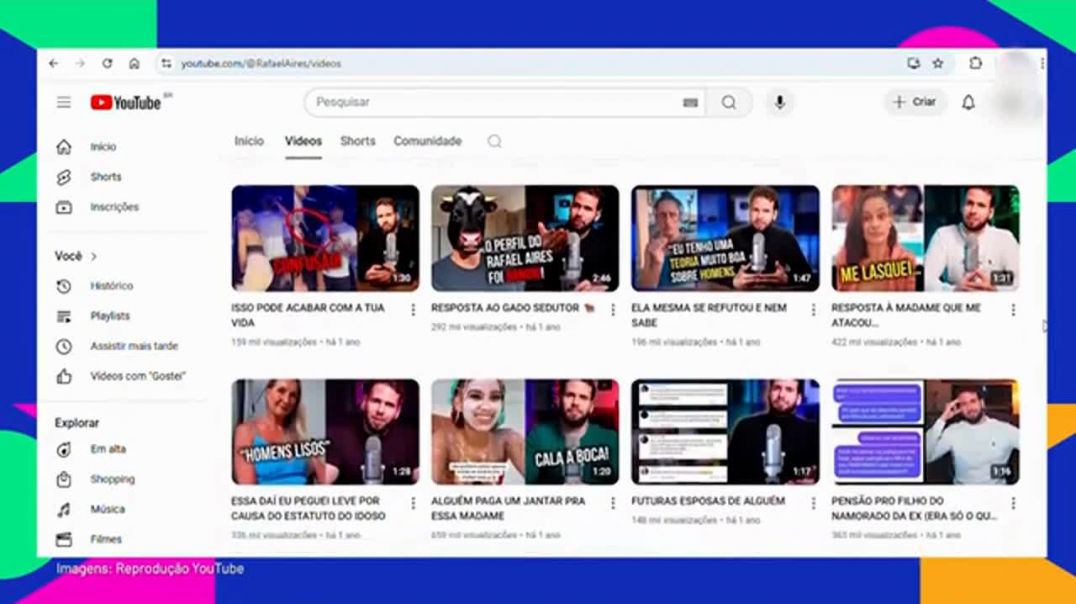1076x604 pixels.
Task: Open the browser extensions puzzle icon
Action: click(975, 63)
